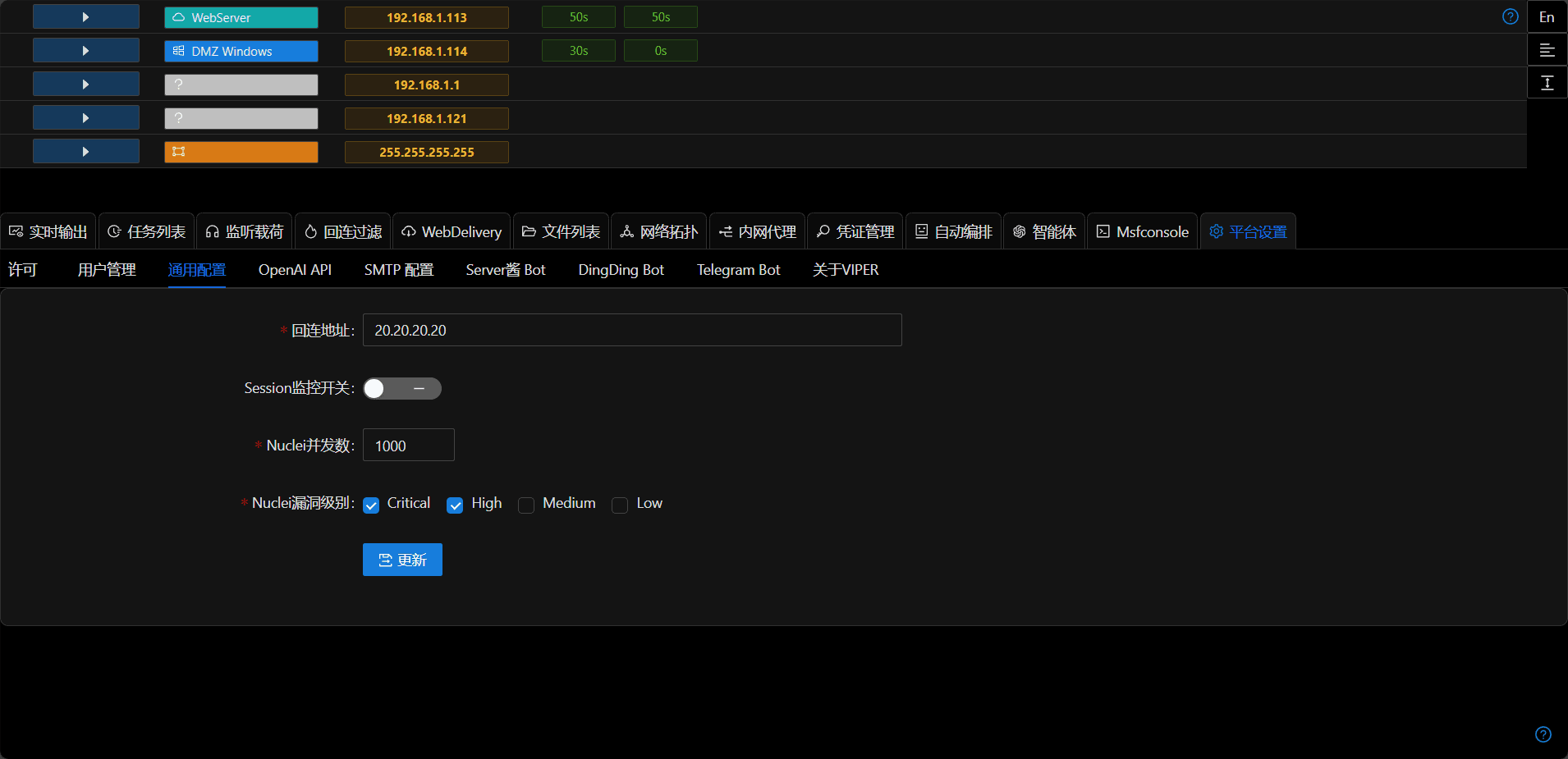The height and width of the screenshot is (759, 1568).
Task: Open the 网络拓扑 tab
Action: [659, 231]
